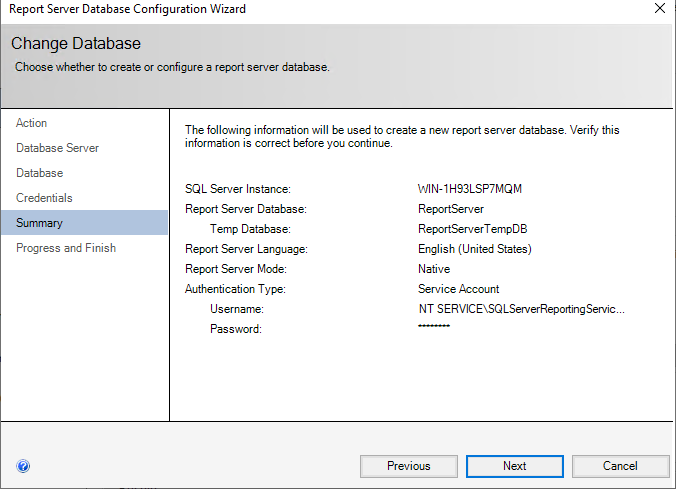Screen dimensions: 676x489
Task: Select the Database Server step
Action: coord(57,148)
